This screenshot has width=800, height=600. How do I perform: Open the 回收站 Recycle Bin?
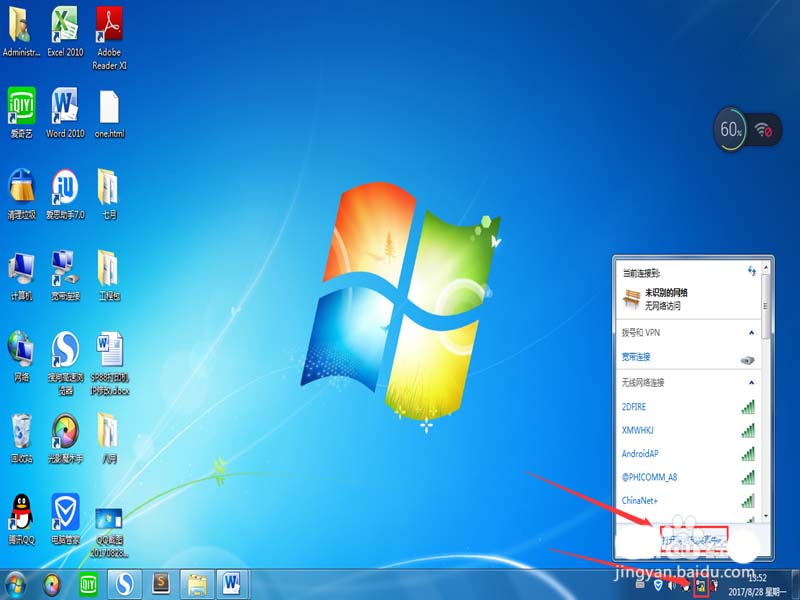pos(21,438)
